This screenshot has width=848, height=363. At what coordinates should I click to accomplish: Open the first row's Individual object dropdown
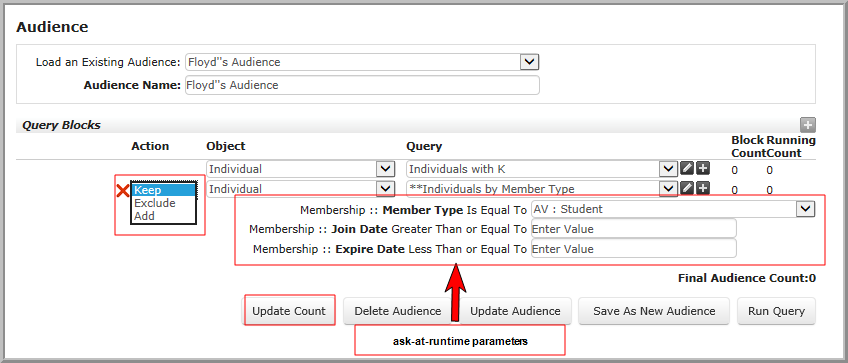coord(385,169)
